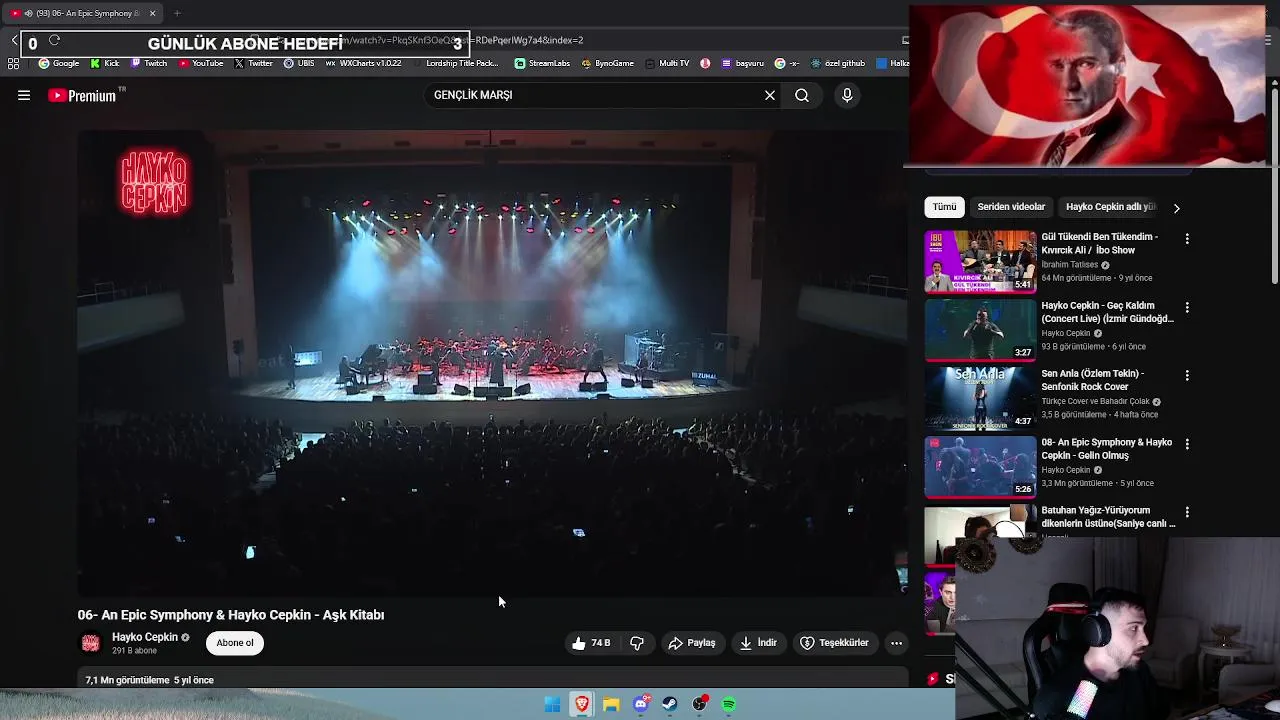This screenshot has height=720, width=1280.
Task: Click the YouTube bookmark
Action: tap(201, 63)
